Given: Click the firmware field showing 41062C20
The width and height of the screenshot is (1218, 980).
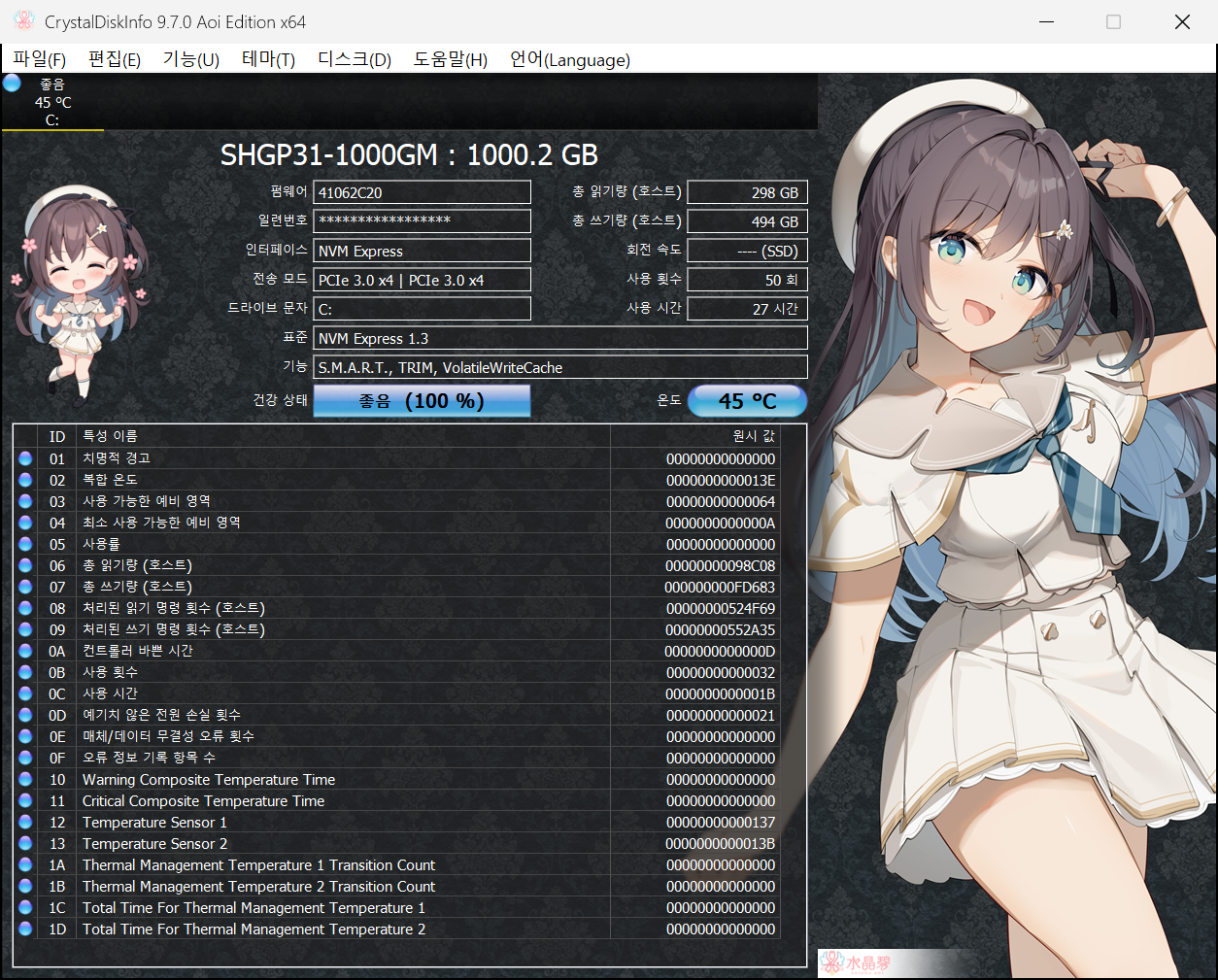Looking at the screenshot, I should (422, 192).
